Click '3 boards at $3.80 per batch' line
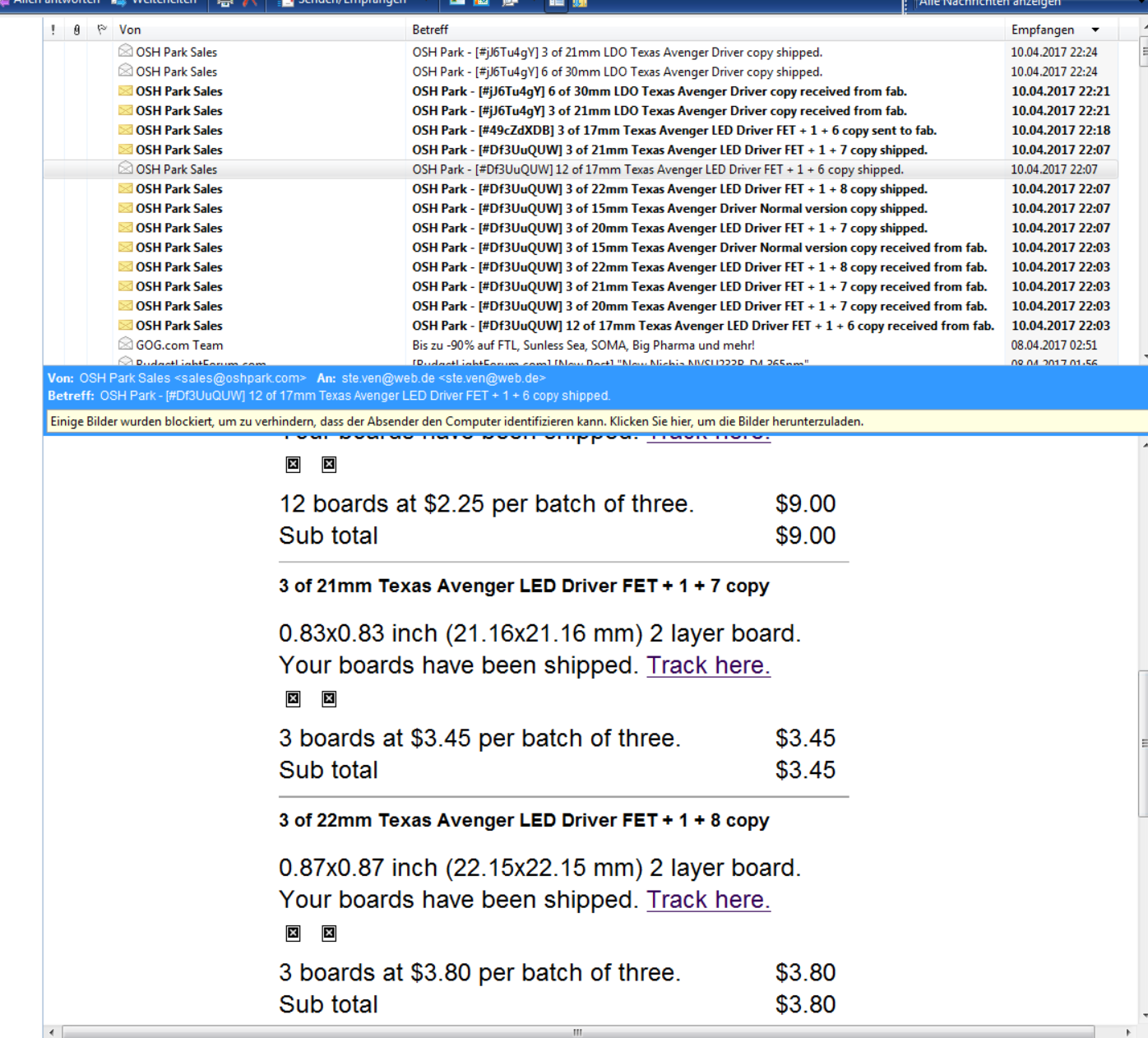1148x1038 pixels. pyautogui.click(x=479, y=972)
